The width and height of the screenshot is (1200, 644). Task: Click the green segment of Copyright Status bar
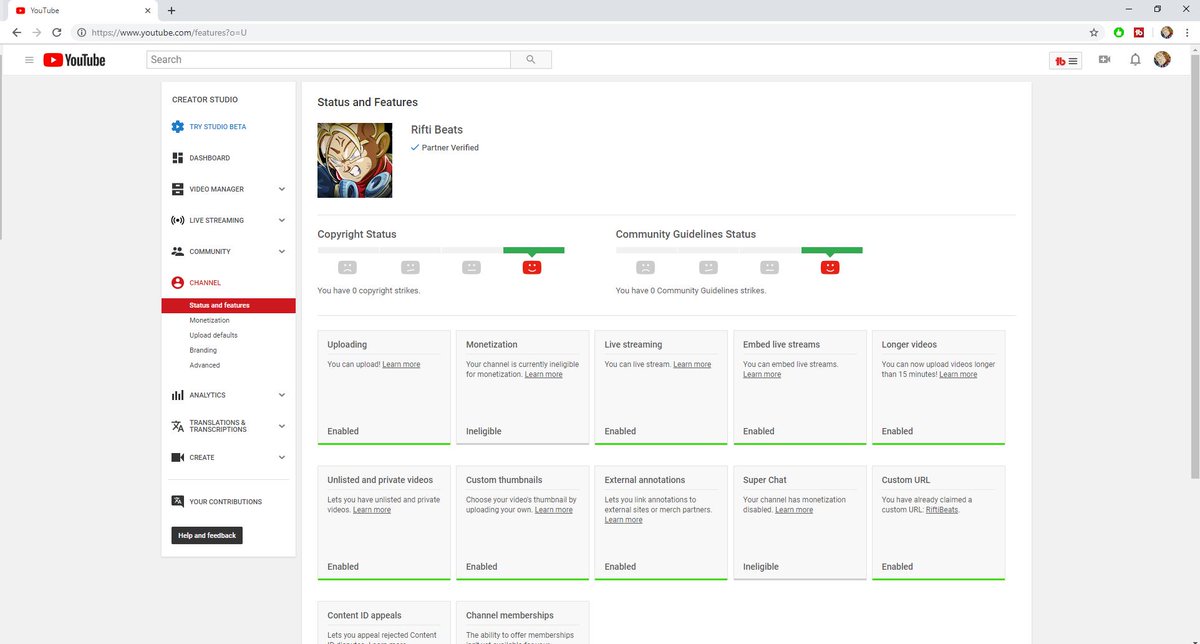[x=533, y=250]
